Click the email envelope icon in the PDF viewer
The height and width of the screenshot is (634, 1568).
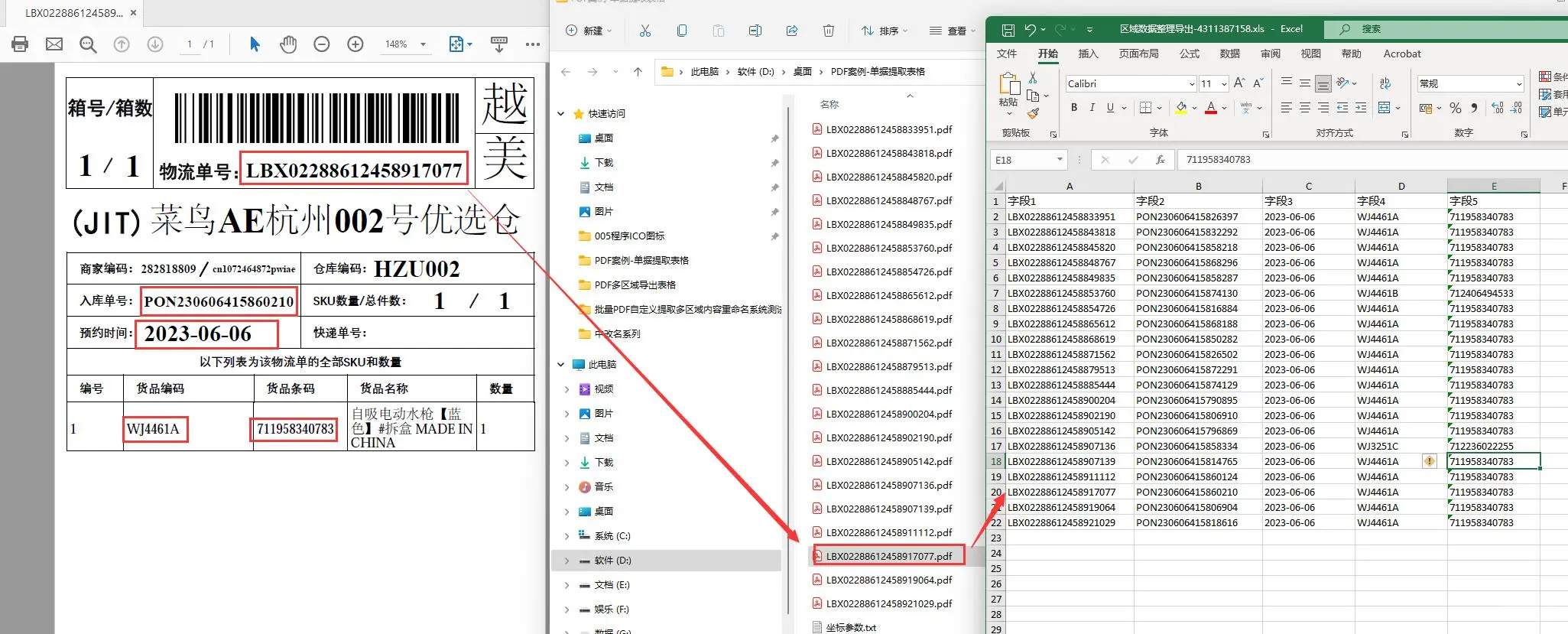point(54,44)
